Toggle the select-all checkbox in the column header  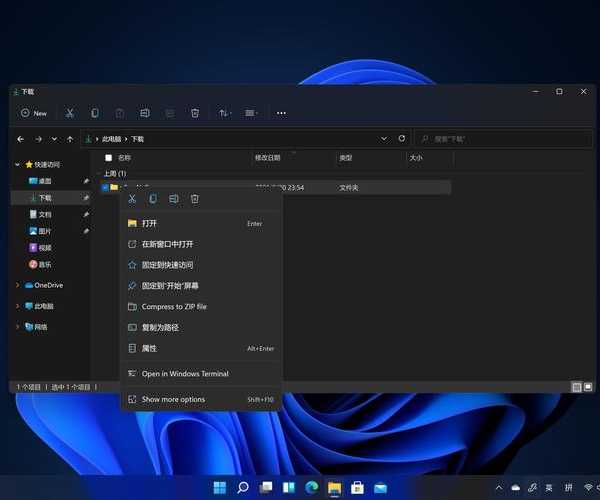tap(108, 158)
